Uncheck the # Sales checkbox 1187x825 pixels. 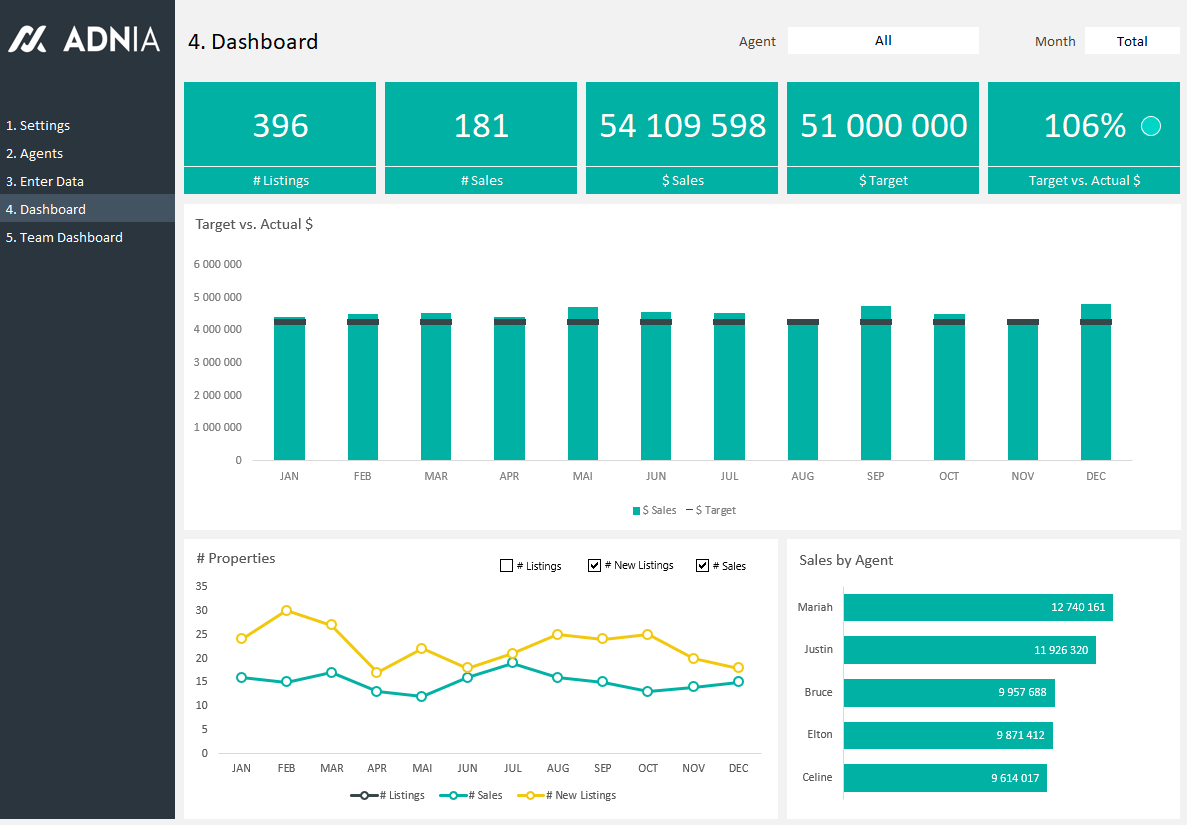[x=702, y=566]
